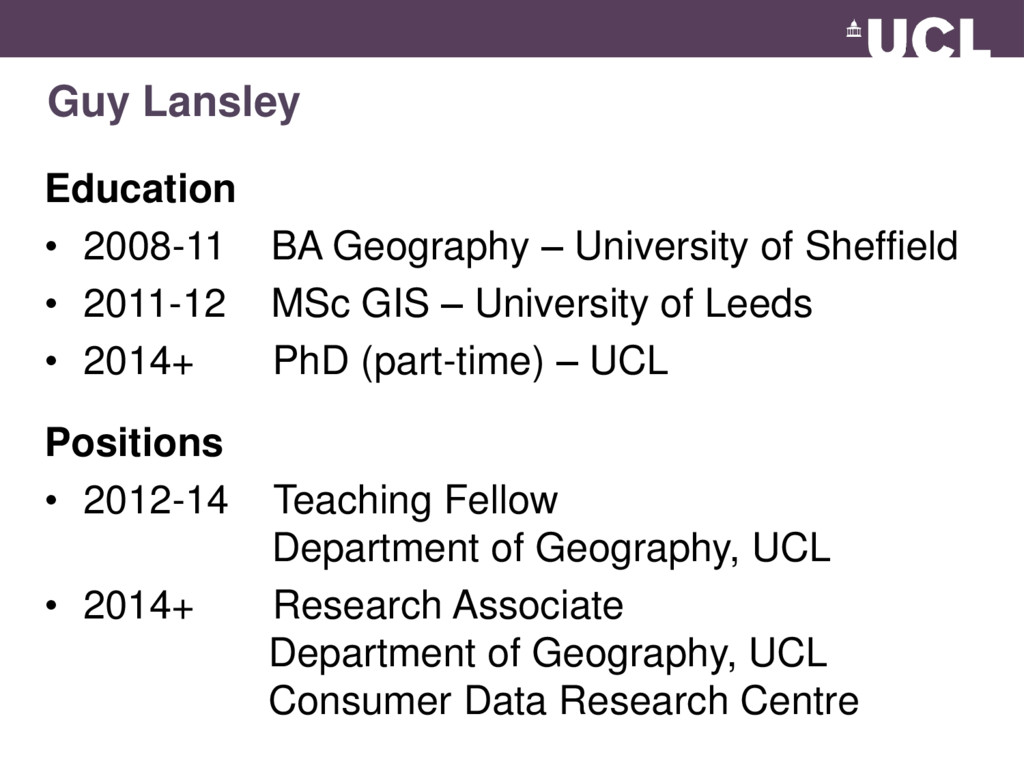Viewport: 1024px width, 768px height.
Task: Click 'Department of Geography, UCL' under Research Associate
Action: click(x=549, y=654)
